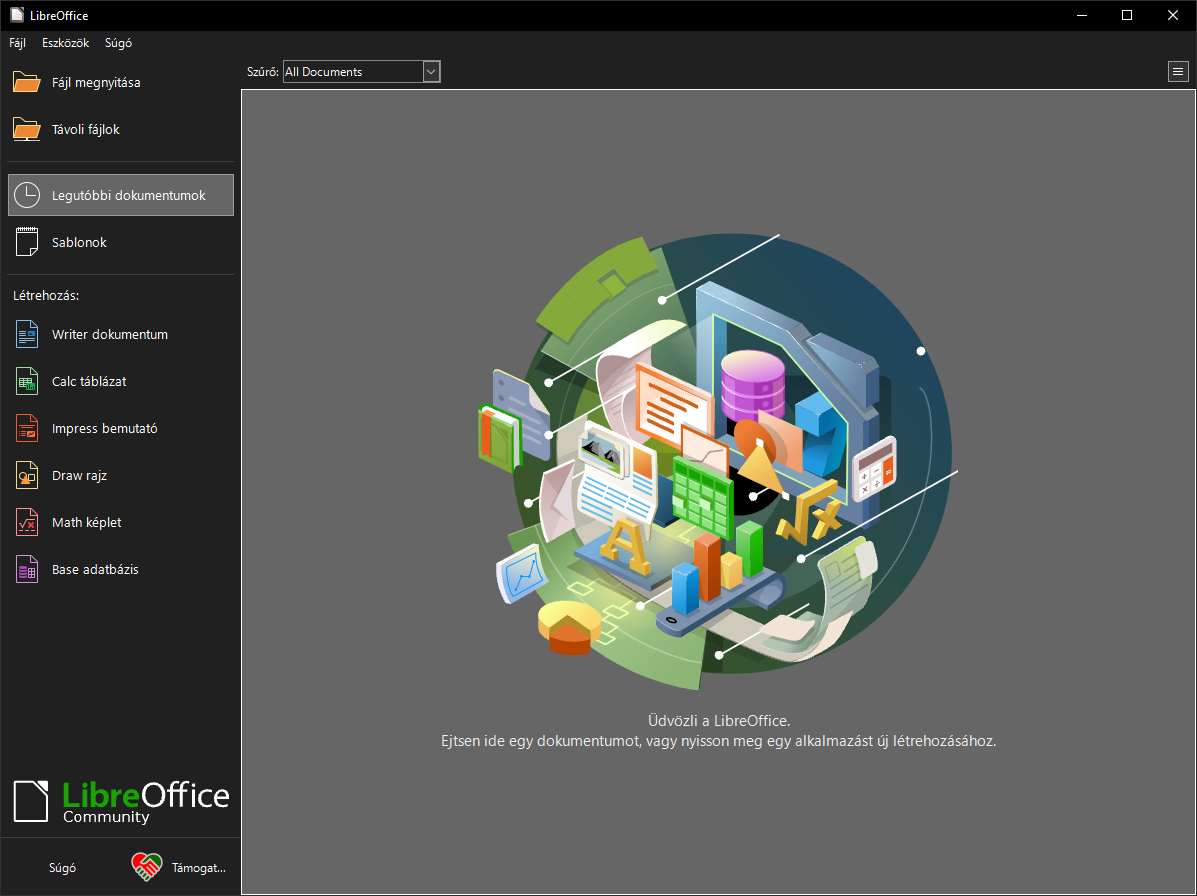The image size is (1197, 896).
Task: Click the Impress presentation icon
Action: pos(27,428)
